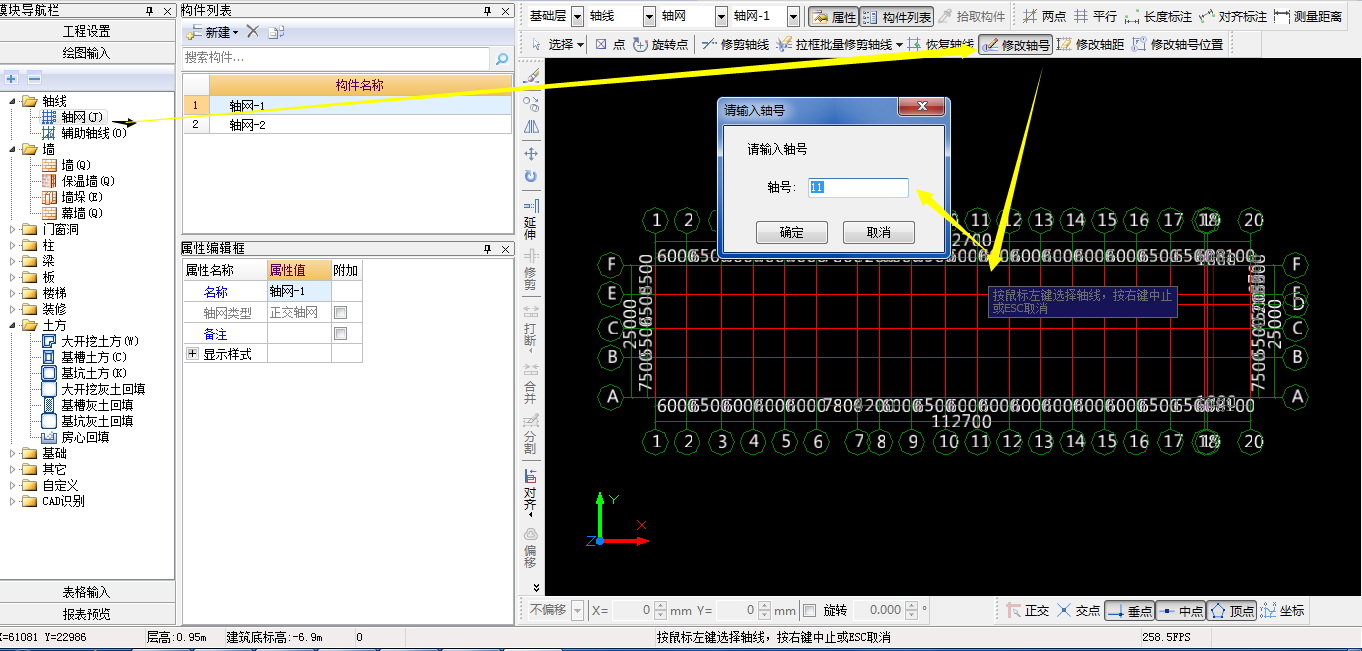This screenshot has width=1362, height=651.
Task: Click the 延伸 extend tool
Action: [530, 219]
